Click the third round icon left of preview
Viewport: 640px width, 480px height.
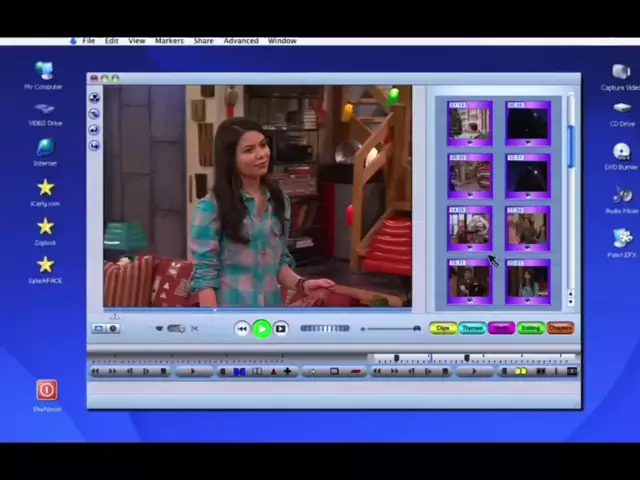[x=94, y=130]
